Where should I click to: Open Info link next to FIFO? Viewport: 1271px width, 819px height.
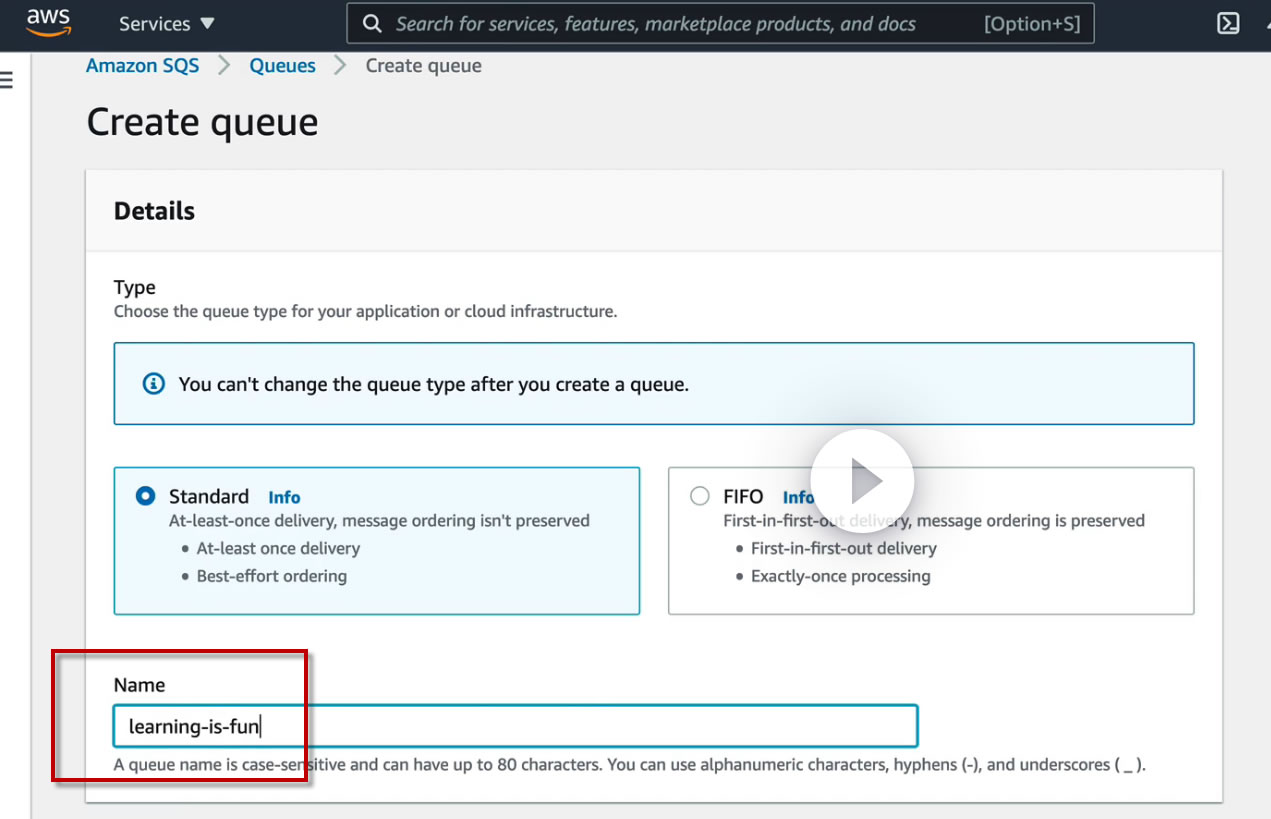click(x=798, y=497)
